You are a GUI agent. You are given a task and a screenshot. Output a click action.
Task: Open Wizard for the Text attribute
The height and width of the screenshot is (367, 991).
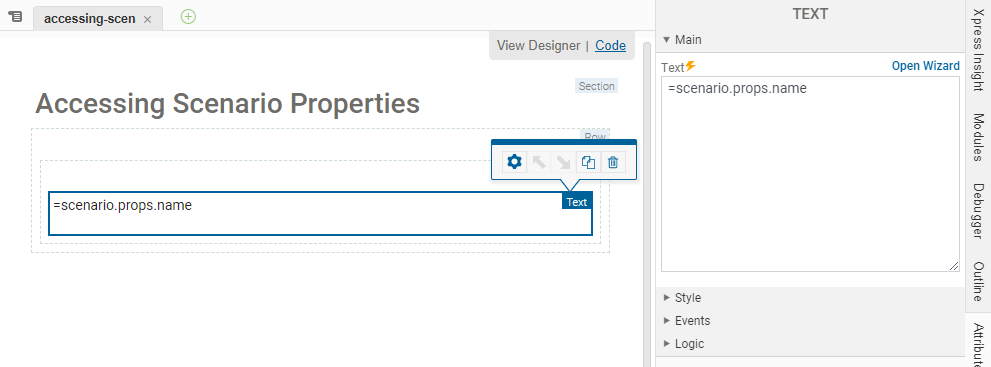pos(925,66)
